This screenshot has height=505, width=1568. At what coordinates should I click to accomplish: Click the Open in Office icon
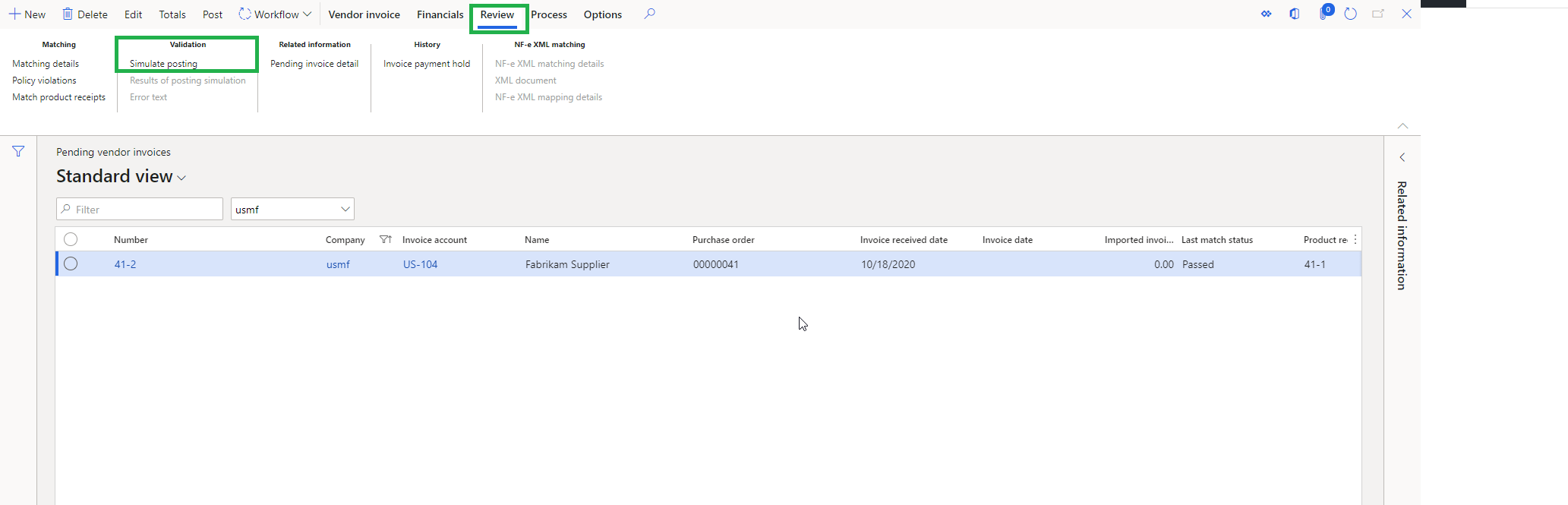click(1295, 14)
